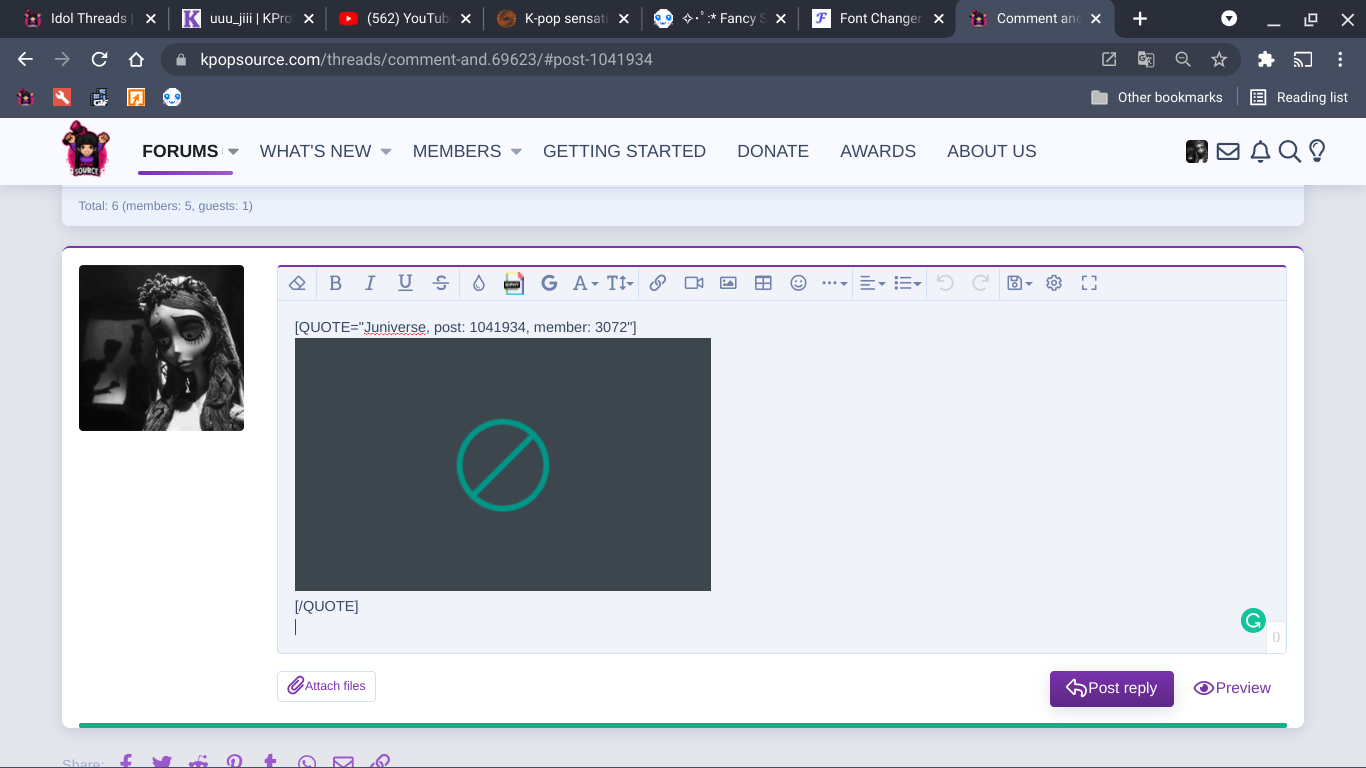The image size is (1366, 768).
Task: Open the smilies emoji picker
Action: click(x=798, y=283)
